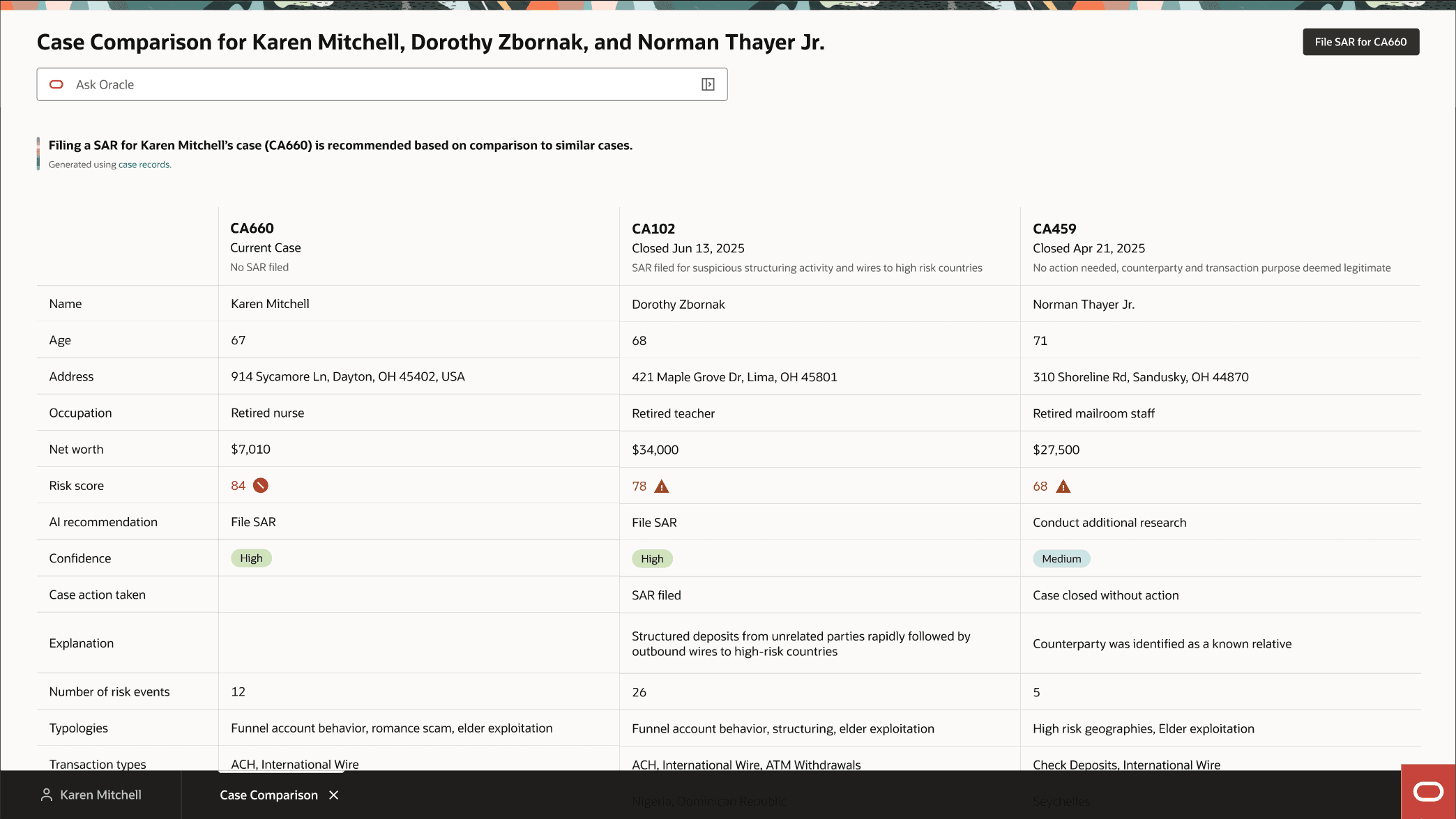Screen dimensions: 1456x819
Task: Click the High confidence badge for CA660
Action: click(251, 558)
